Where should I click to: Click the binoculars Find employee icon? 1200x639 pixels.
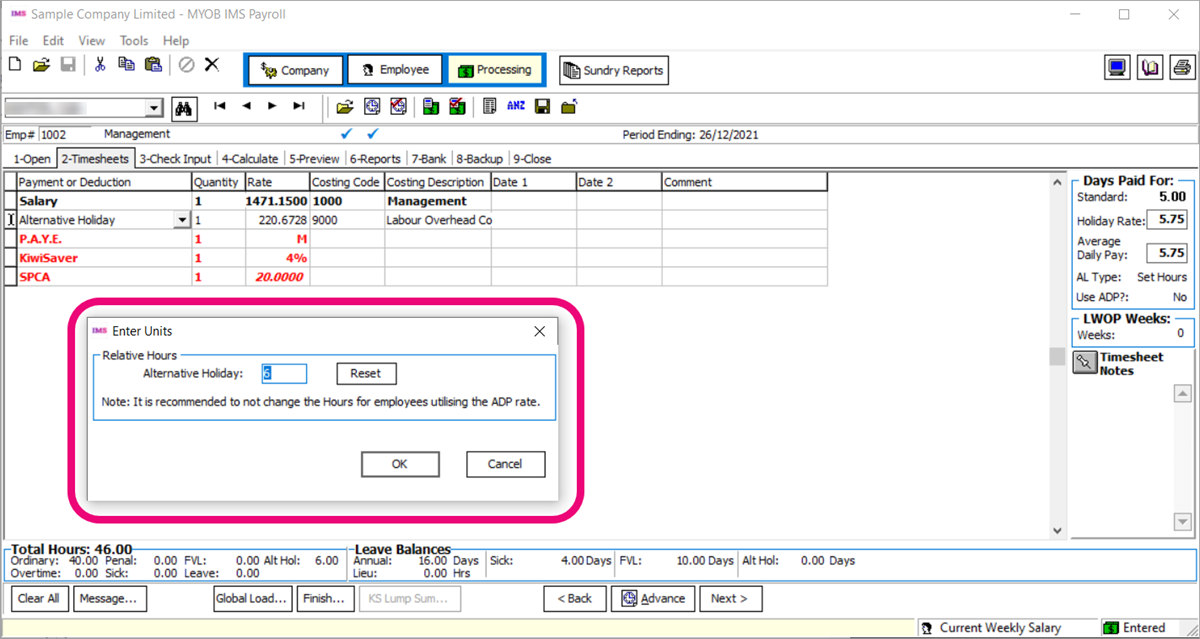(x=183, y=108)
